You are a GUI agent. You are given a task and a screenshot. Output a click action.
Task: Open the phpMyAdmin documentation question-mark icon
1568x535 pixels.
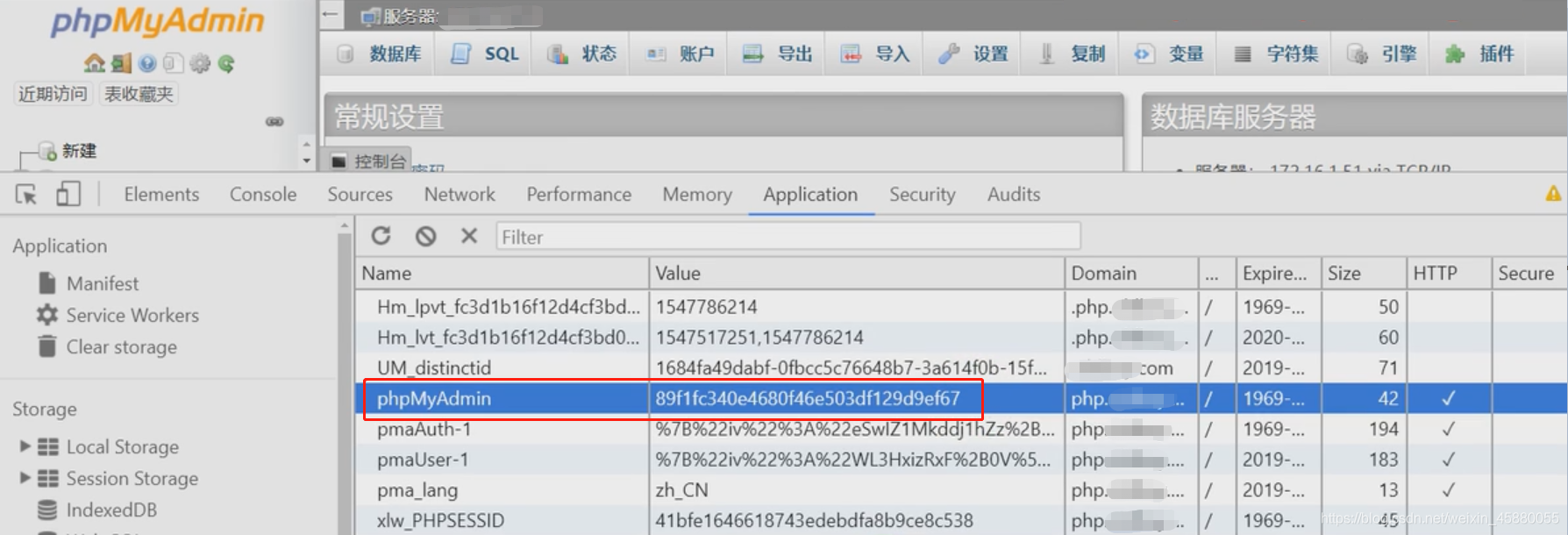click(x=146, y=63)
